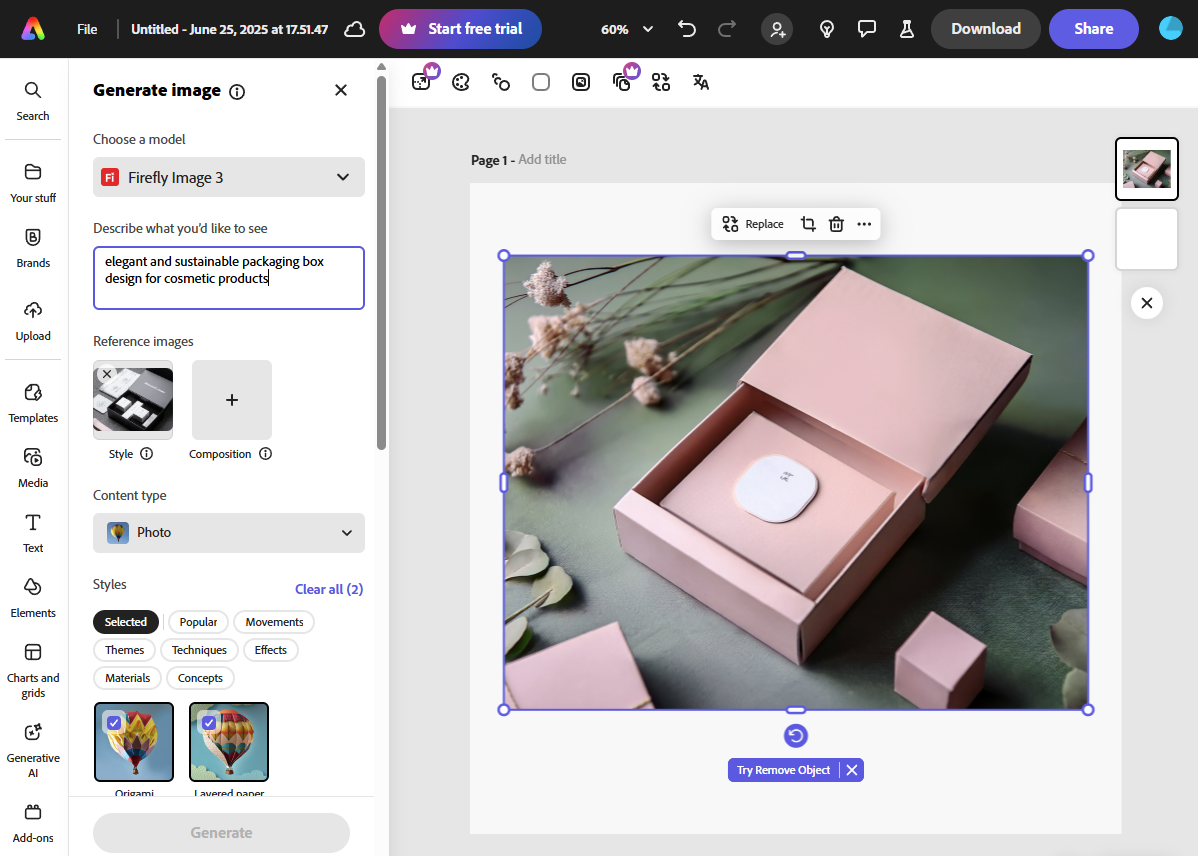
Task: Open the zoom level dropdown showing 60%
Action: (x=626, y=29)
